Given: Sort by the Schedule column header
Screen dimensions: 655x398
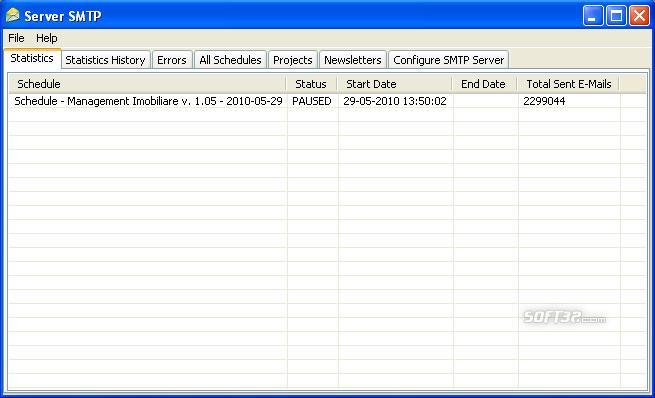Looking at the screenshot, I should (148, 84).
